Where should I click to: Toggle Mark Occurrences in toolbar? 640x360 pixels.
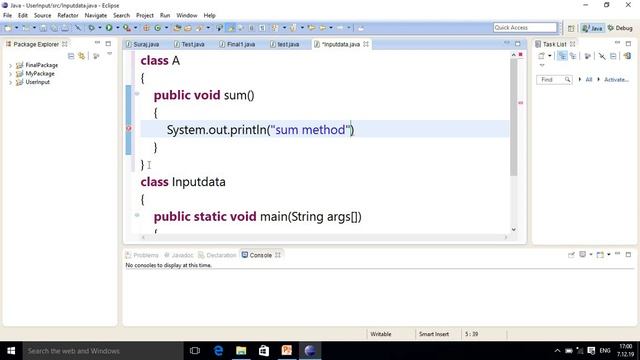(231, 28)
